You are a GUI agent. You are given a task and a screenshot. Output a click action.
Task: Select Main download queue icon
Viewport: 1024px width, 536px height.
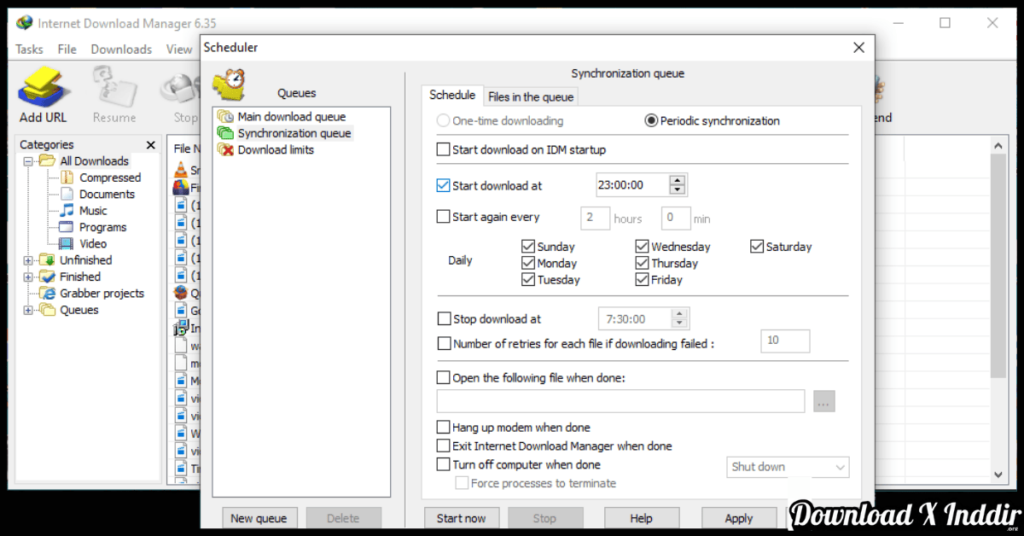(225, 117)
